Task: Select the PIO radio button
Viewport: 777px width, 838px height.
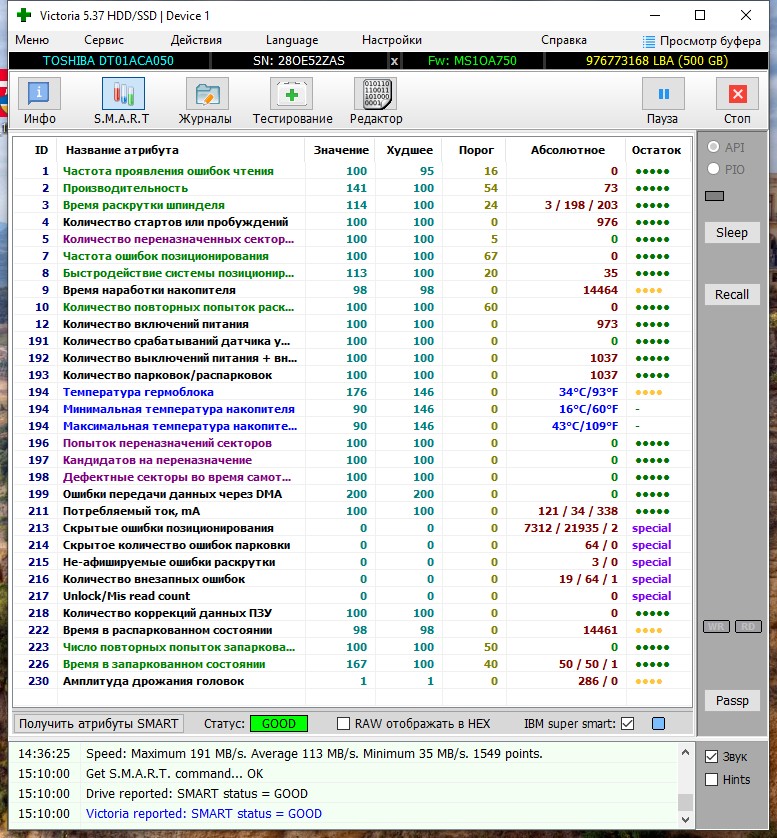Action: pyautogui.click(x=713, y=169)
